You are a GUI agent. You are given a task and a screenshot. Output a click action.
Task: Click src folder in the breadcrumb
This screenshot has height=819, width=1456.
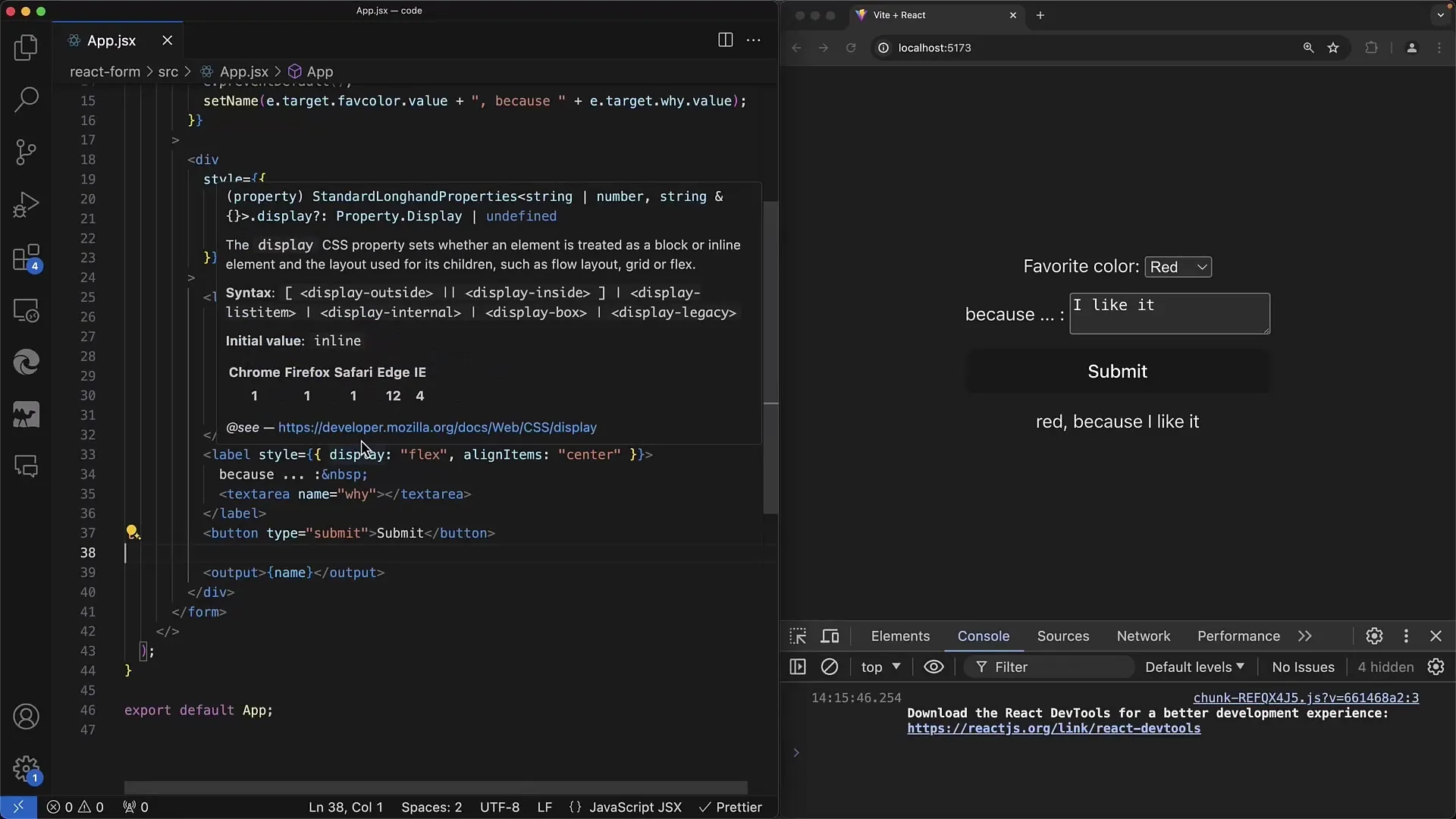(168, 71)
